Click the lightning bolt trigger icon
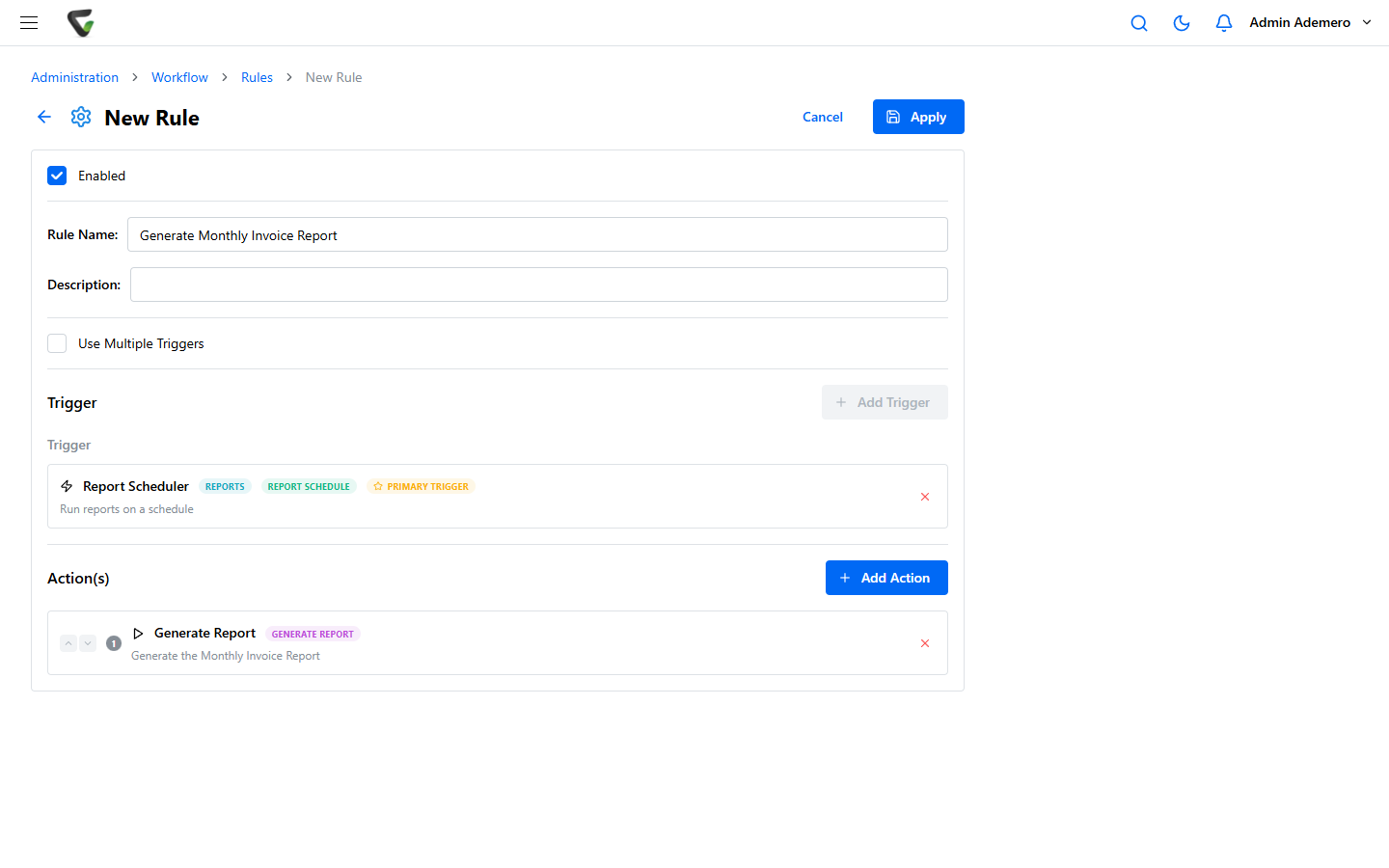This screenshot has width=1389, height=868. (x=67, y=486)
